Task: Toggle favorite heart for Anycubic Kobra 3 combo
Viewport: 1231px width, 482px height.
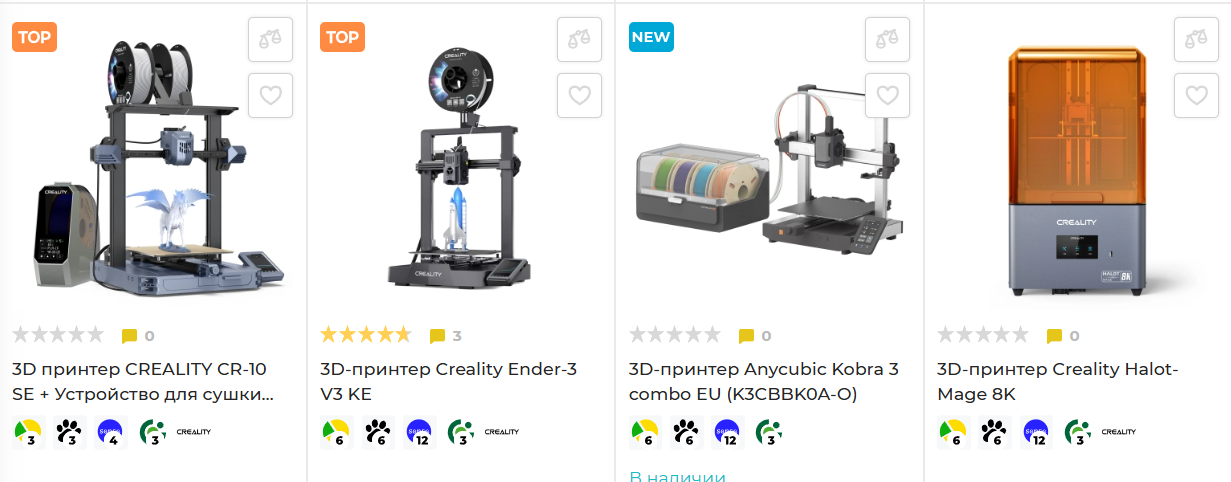Action: 887,95
